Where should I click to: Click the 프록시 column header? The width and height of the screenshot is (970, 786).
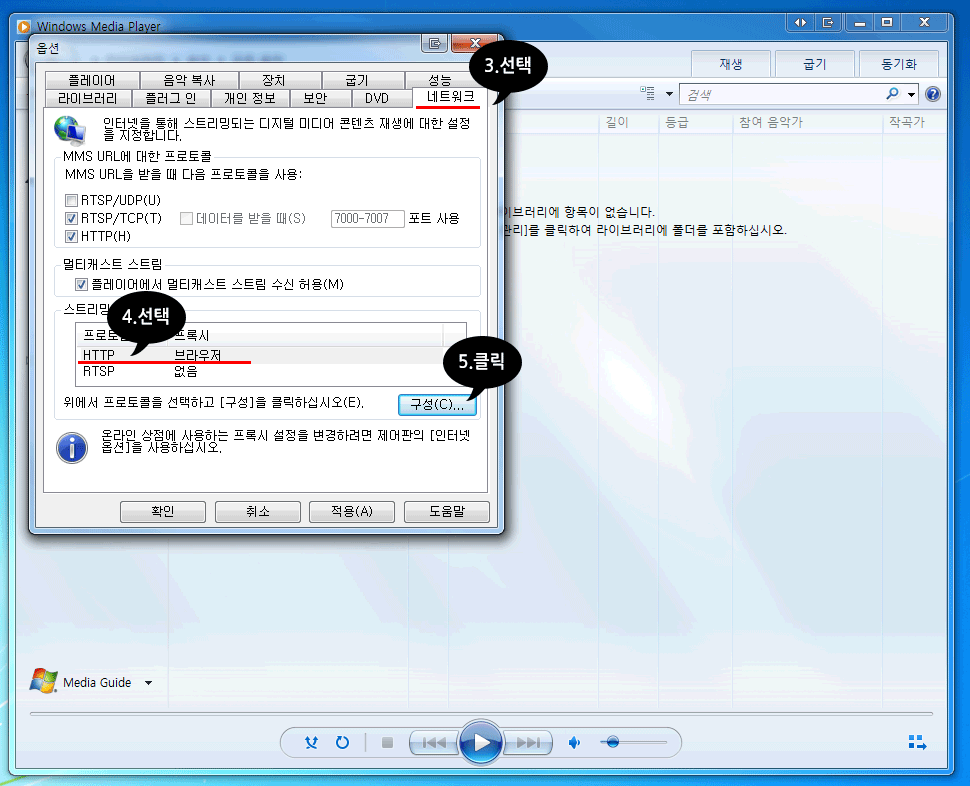click(304, 335)
